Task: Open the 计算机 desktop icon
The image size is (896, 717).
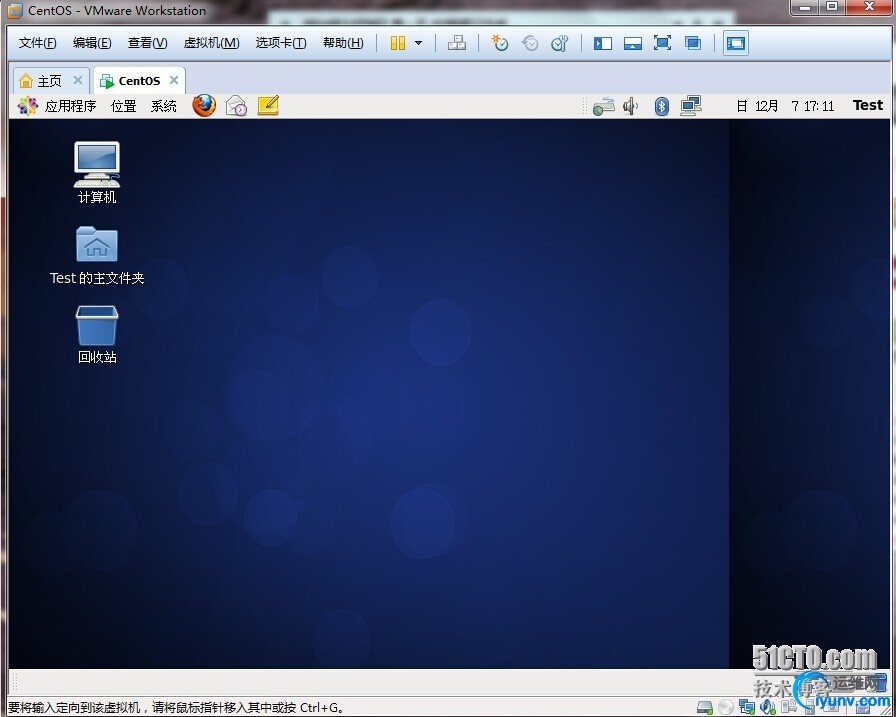Action: (x=97, y=173)
